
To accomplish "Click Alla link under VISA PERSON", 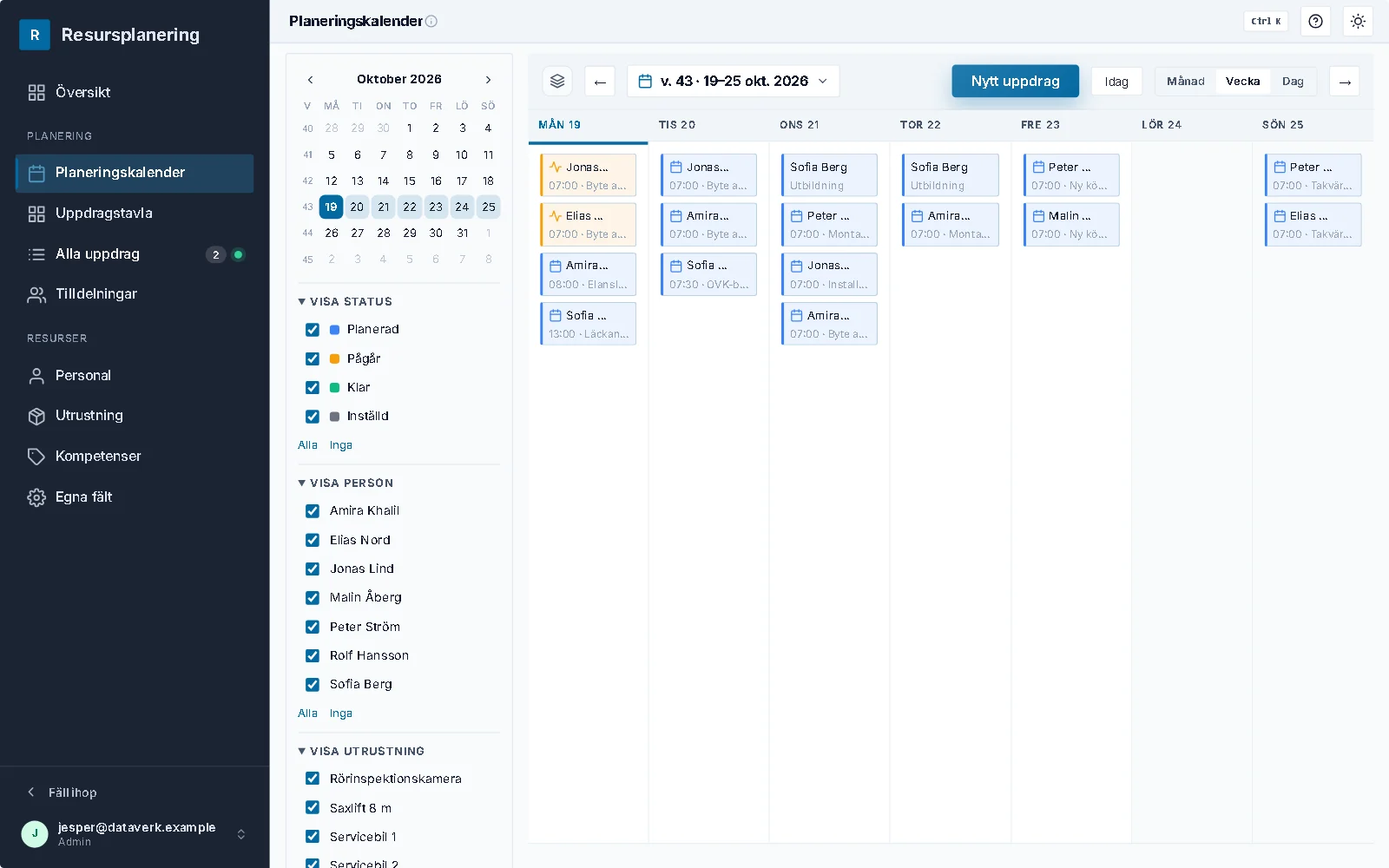I will (x=307, y=713).
